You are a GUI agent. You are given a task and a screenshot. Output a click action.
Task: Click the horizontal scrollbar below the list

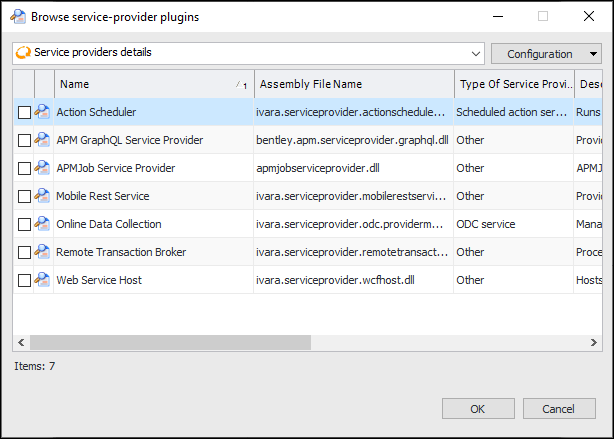[300, 343]
